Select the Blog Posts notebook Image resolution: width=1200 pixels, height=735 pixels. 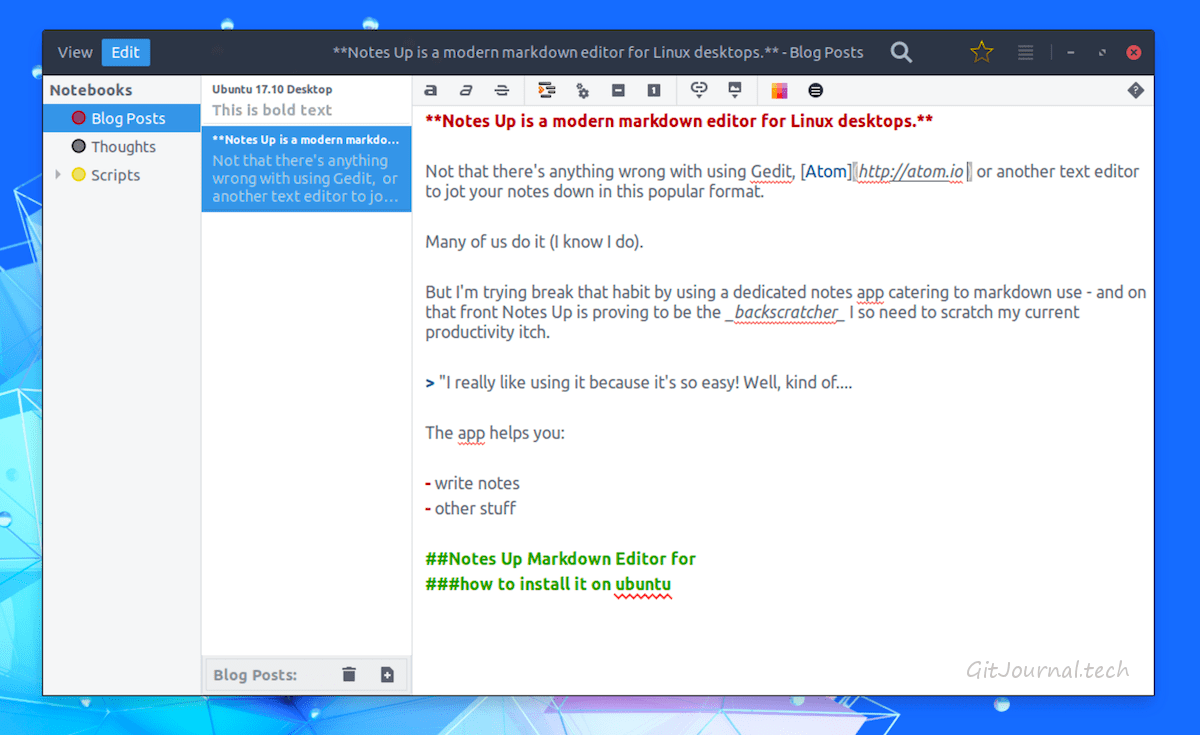pos(122,118)
